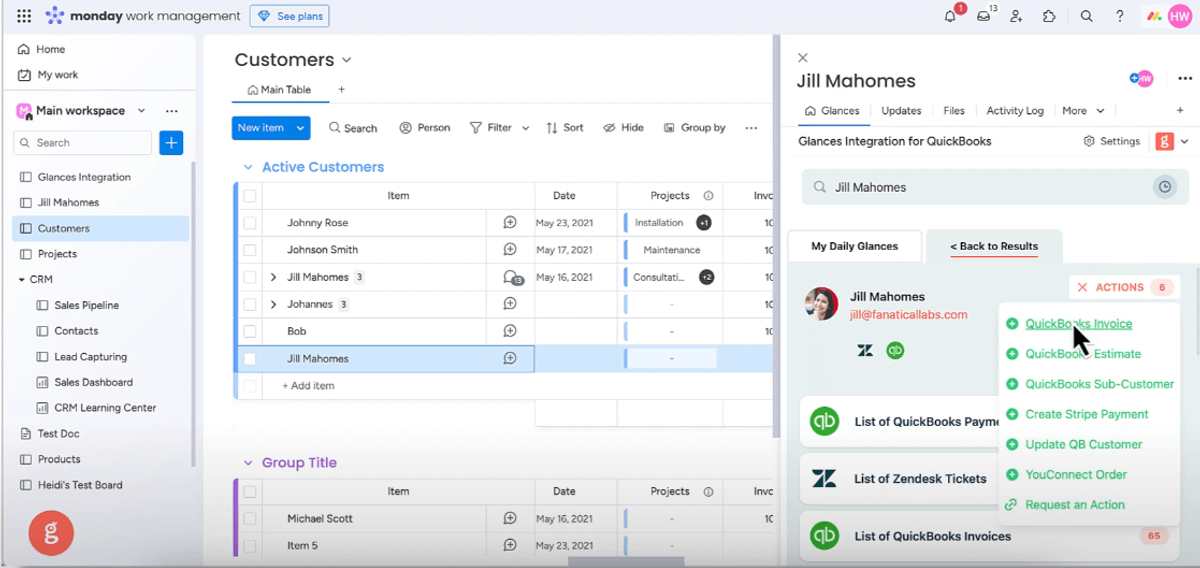Select all items in Active Customers header checkbox
Viewport: 1200px width, 568px height.
[250, 196]
